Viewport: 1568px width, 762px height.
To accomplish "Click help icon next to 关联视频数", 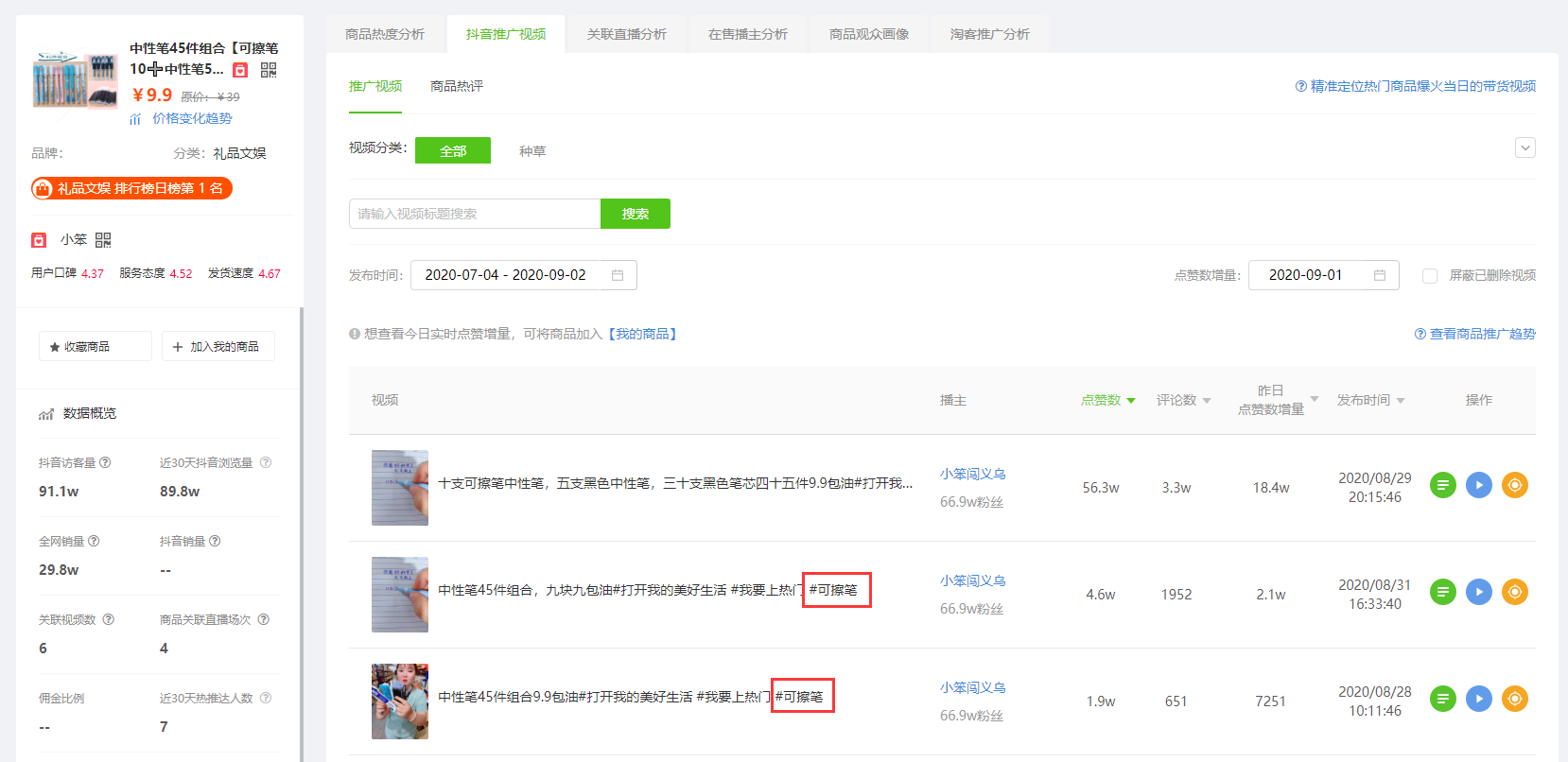I will click(108, 619).
